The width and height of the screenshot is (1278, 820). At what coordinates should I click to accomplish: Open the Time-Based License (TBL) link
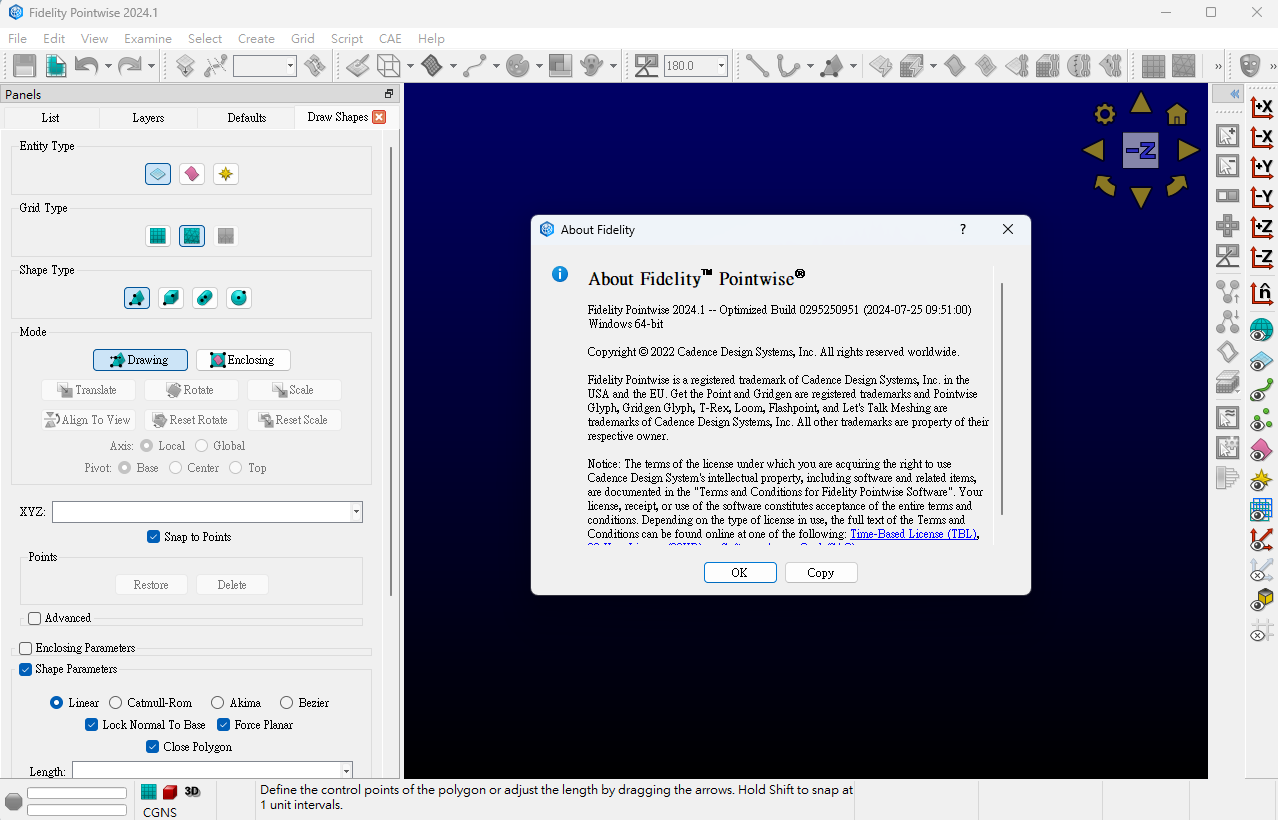pos(913,534)
